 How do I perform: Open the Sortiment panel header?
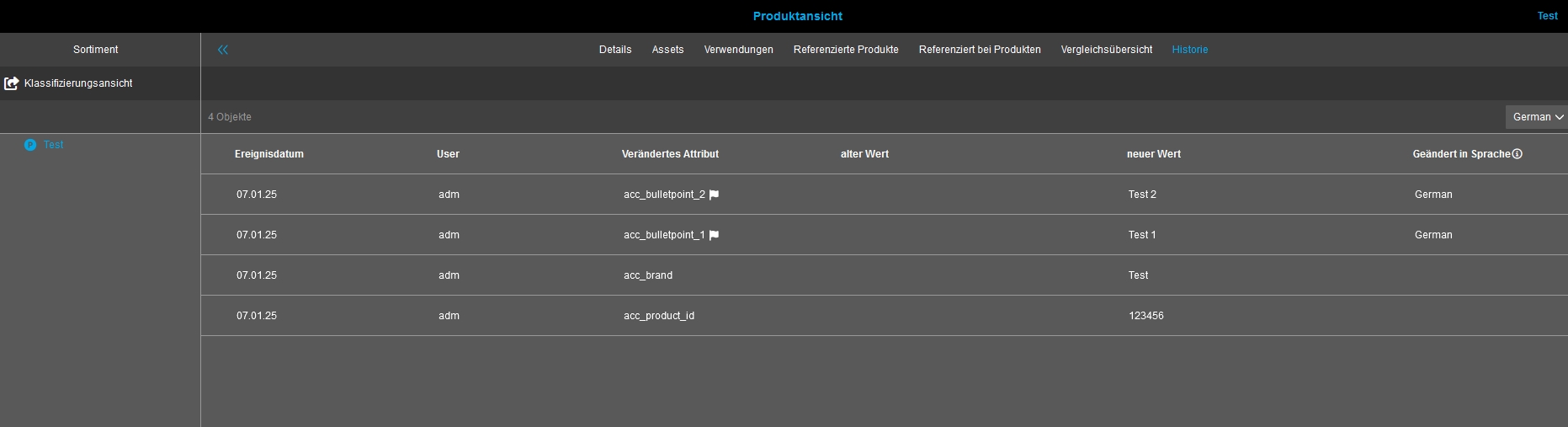pos(96,50)
